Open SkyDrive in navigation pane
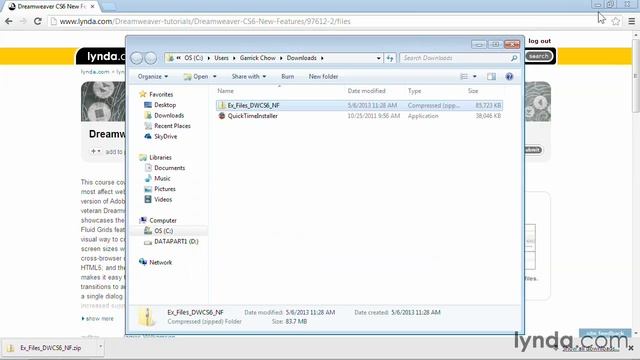 click(x=165, y=137)
